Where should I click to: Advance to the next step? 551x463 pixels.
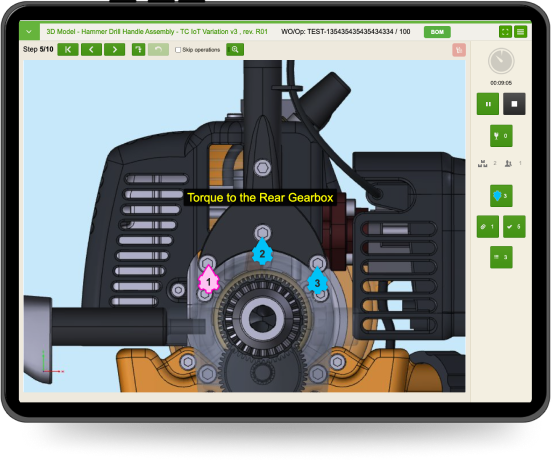pyautogui.click(x=115, y=50)
